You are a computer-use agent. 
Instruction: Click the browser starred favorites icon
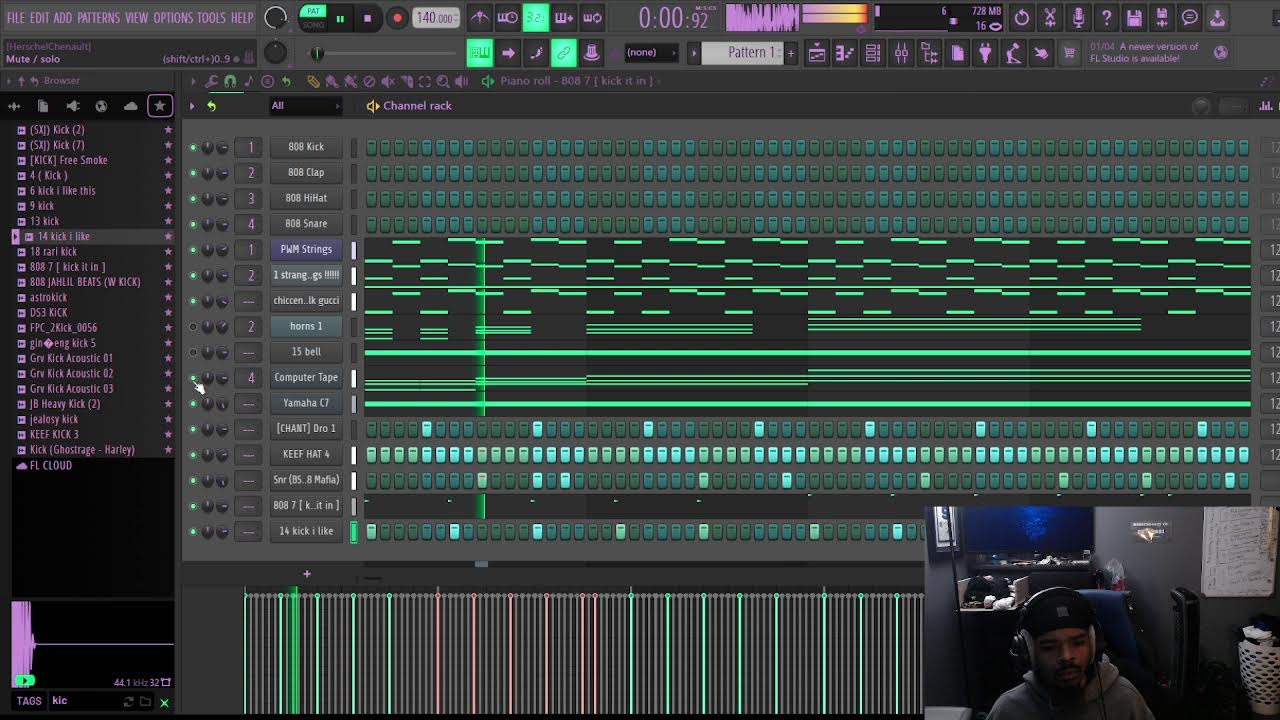(159, 105)
